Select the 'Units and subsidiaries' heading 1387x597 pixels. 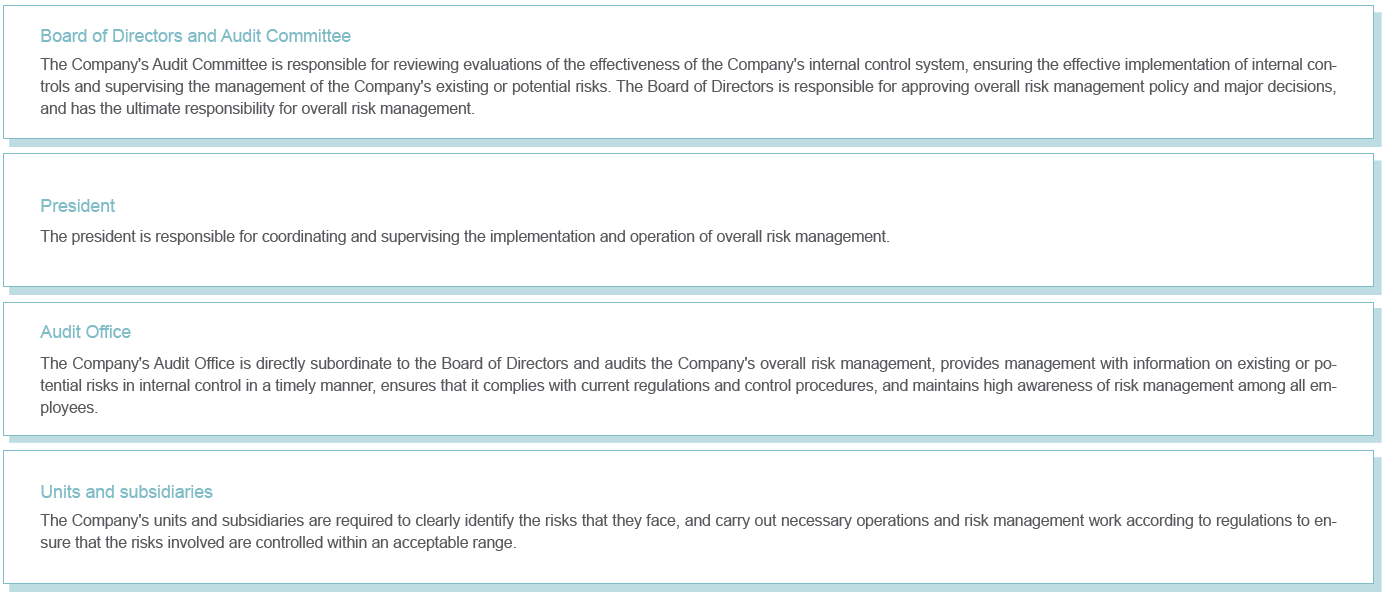coord(126,492)
